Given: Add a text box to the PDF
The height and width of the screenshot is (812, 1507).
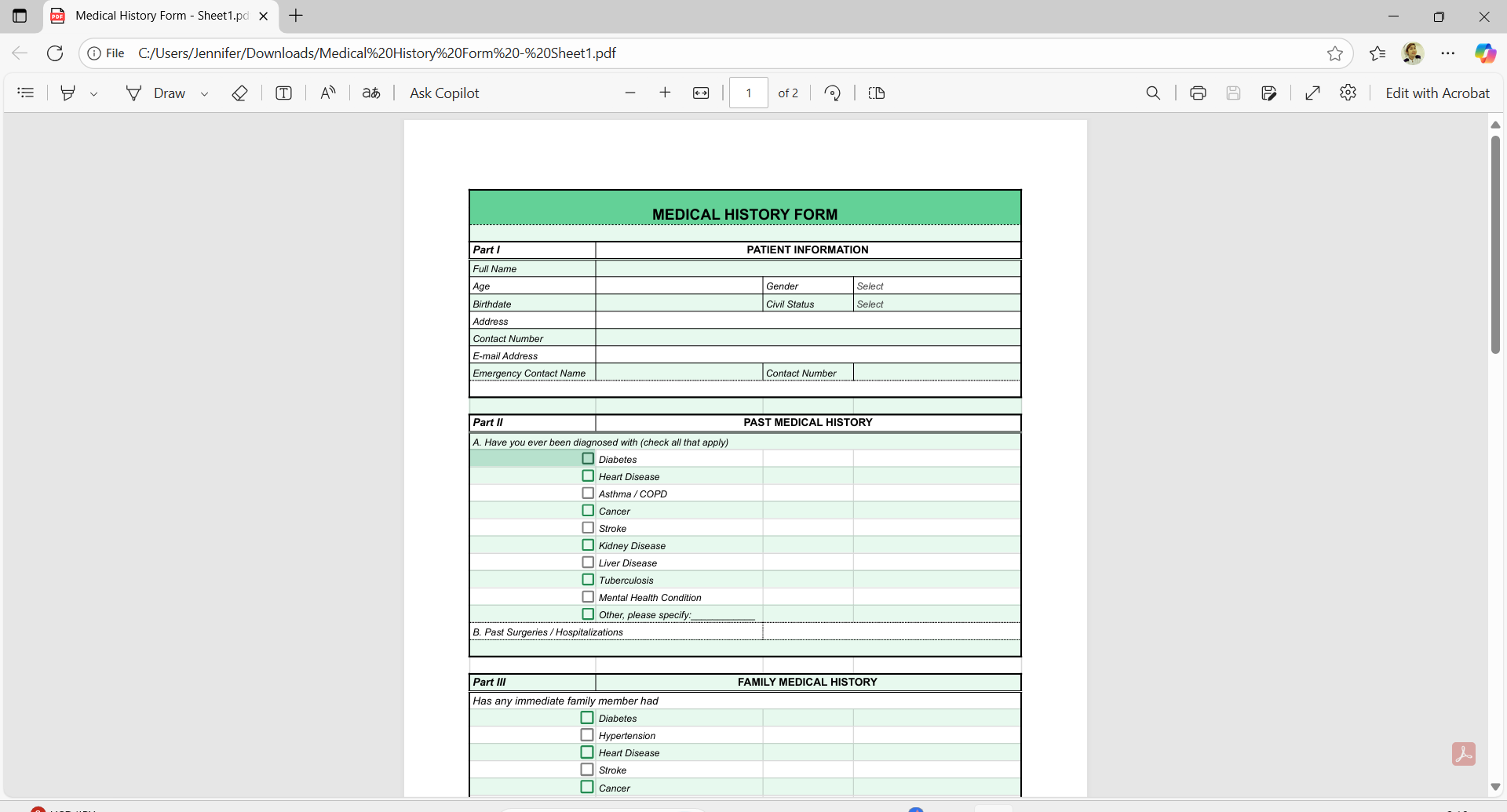Looking at the screenshot, I should point(284,93).
